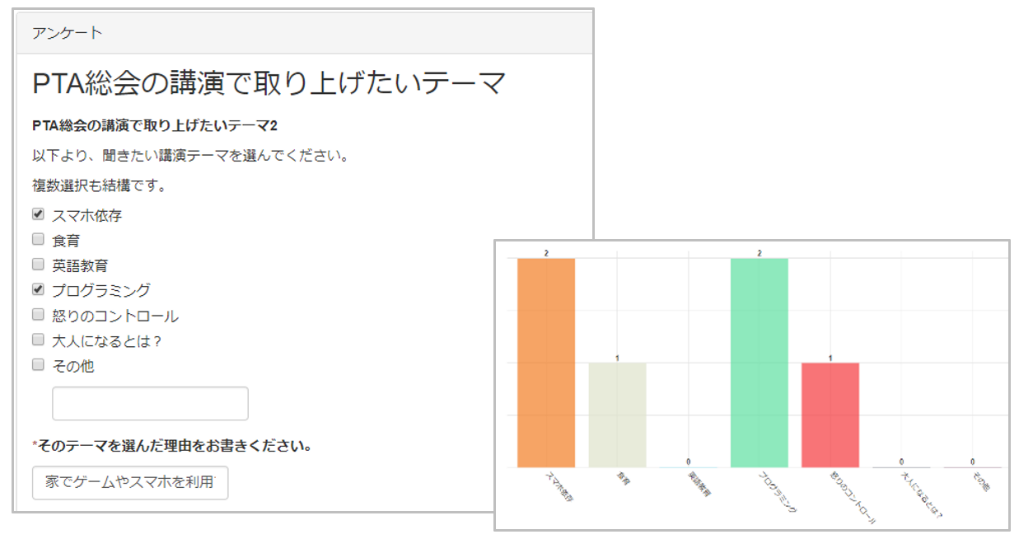Click the スマホ依存 axis label under chart

pos(558,488)
